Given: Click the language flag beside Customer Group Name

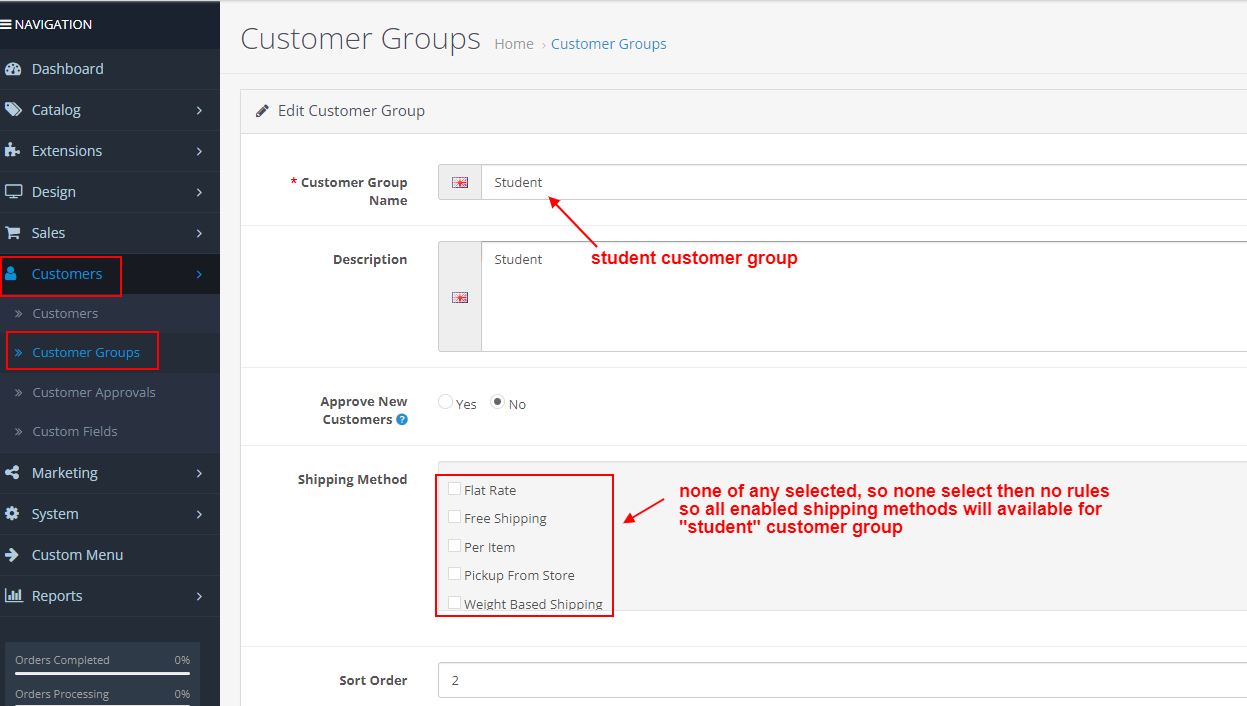Looking at the screenshot, I should [460, 182].
